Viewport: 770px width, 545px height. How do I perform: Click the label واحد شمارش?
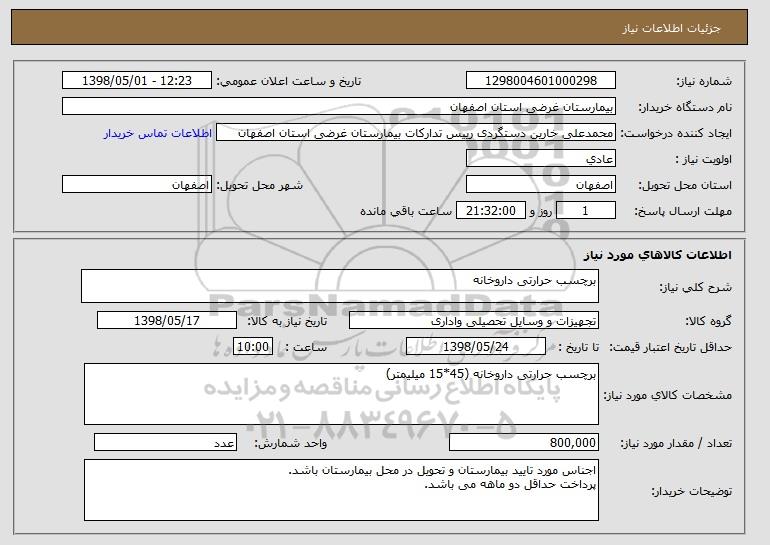coord(290,443)
